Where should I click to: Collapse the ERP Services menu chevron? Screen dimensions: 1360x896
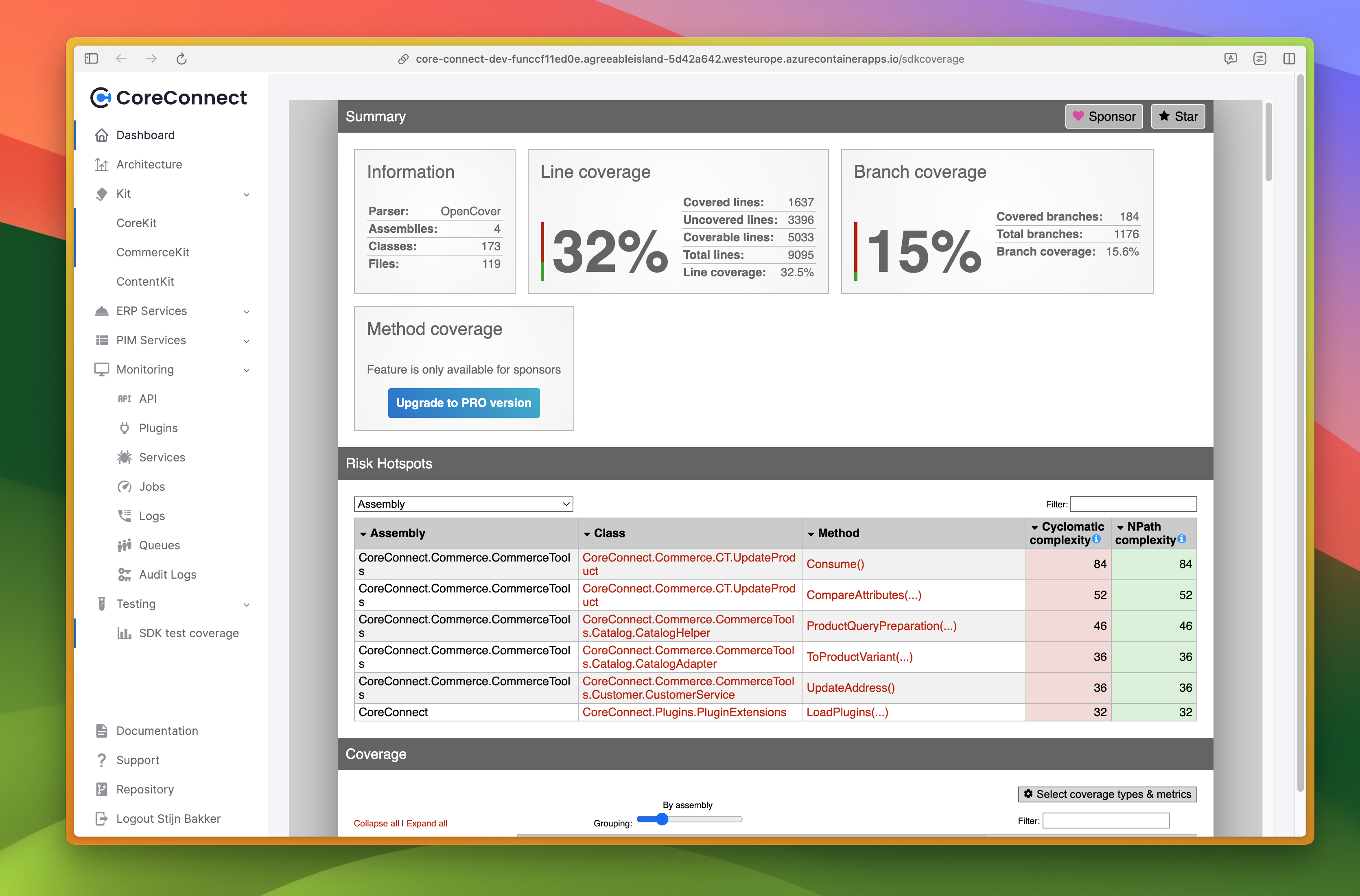click(x=246, y=311)
